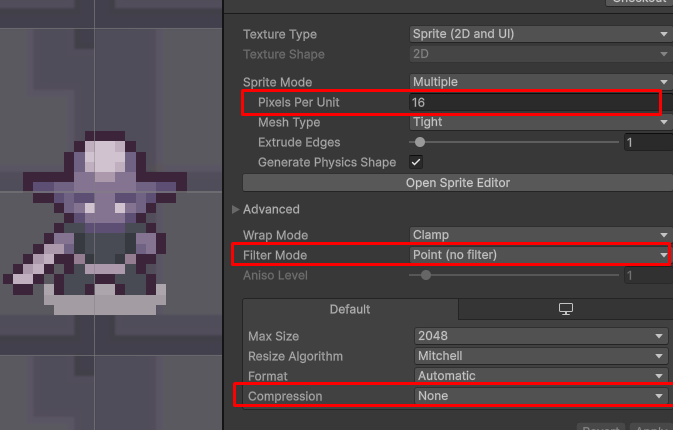The width and height of the screenshot is (673, 430).
Task: Change Filter Mode from Point (no filter)
Action: tap(540, 255)
